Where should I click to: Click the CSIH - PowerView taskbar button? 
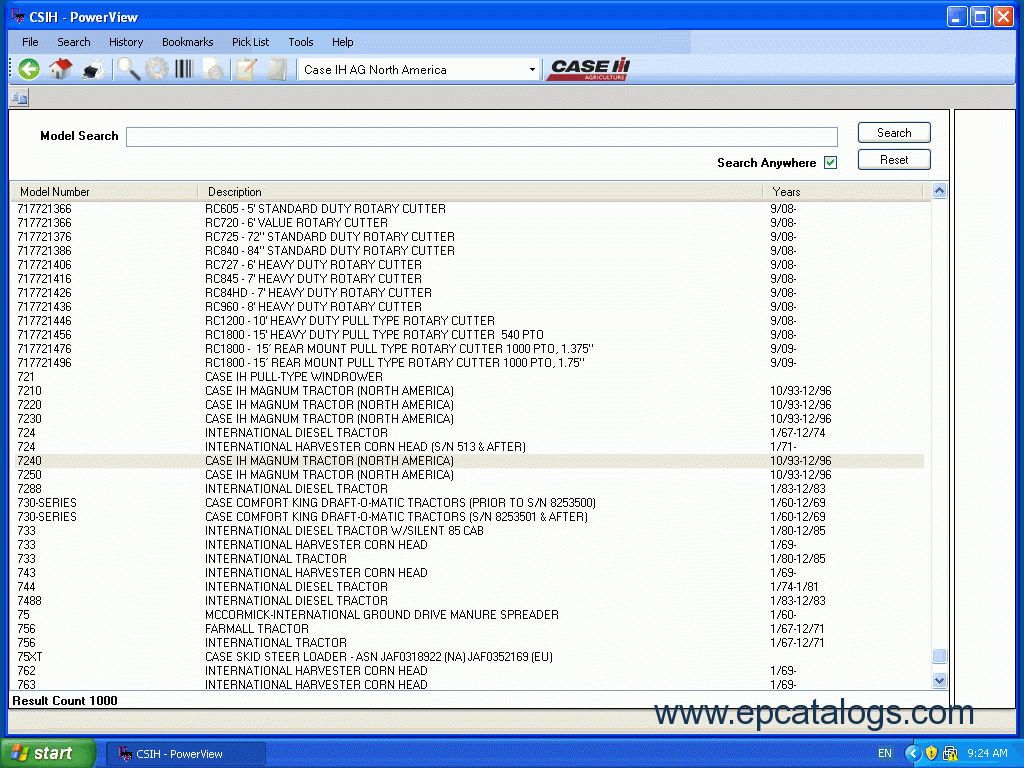point(185,754)
